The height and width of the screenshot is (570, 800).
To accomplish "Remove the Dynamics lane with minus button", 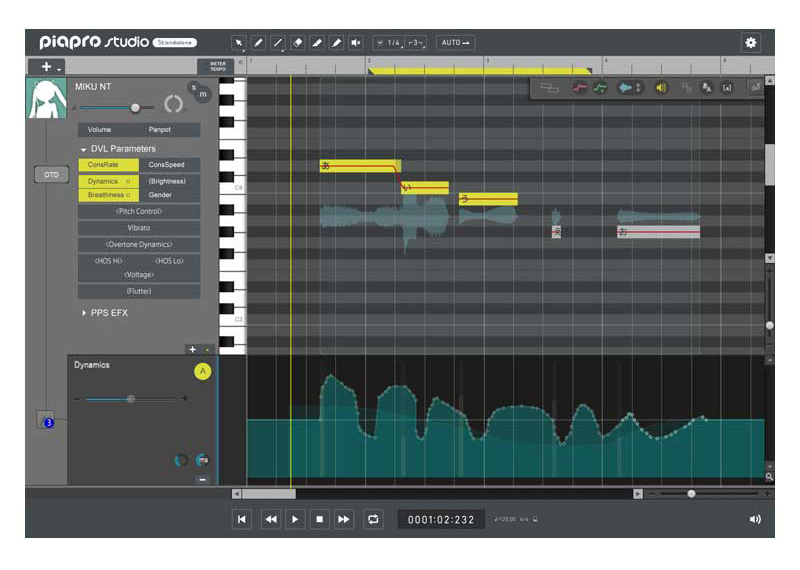I will pyautogui.click(x=203, y=480).
